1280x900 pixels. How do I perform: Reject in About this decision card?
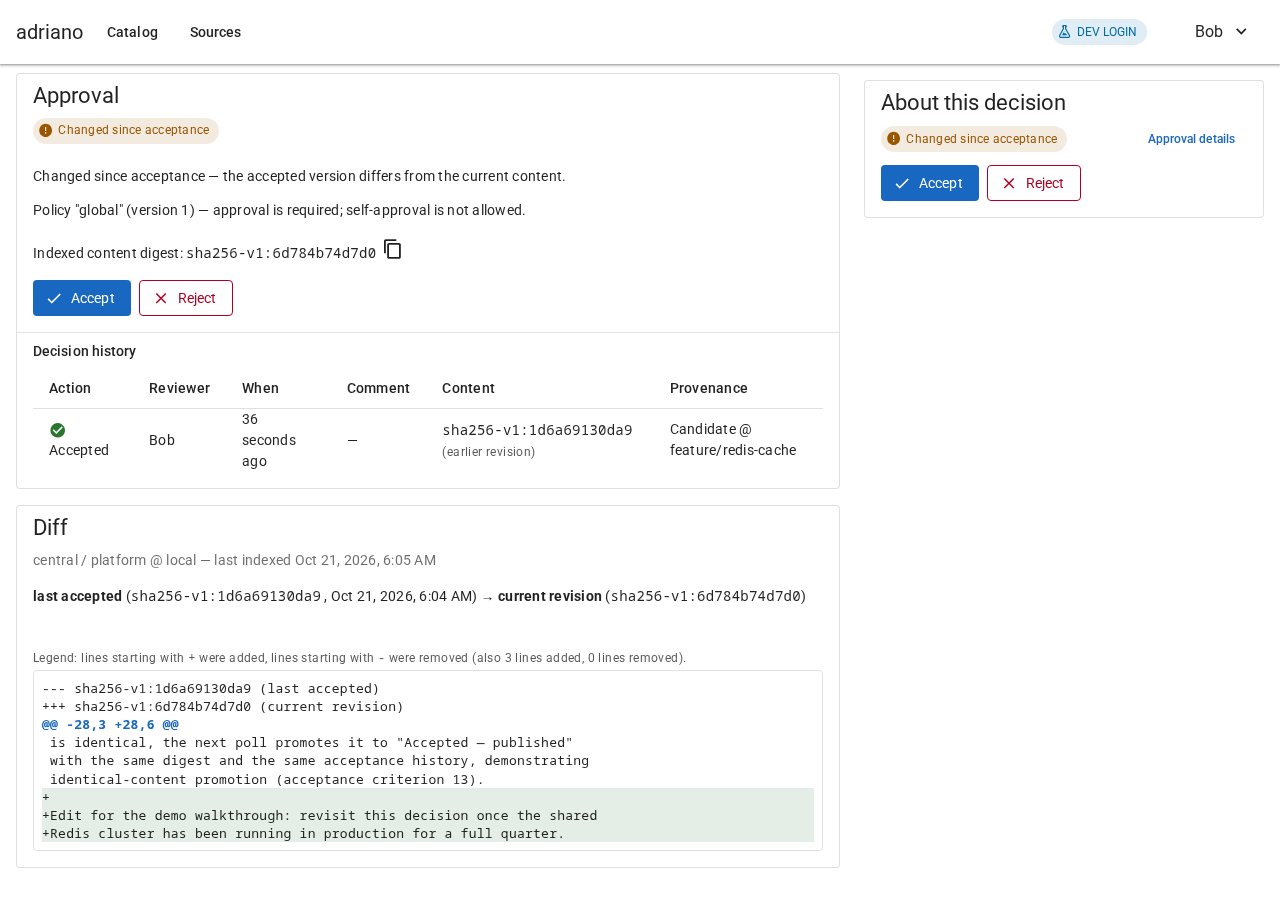click(1034, 183)
